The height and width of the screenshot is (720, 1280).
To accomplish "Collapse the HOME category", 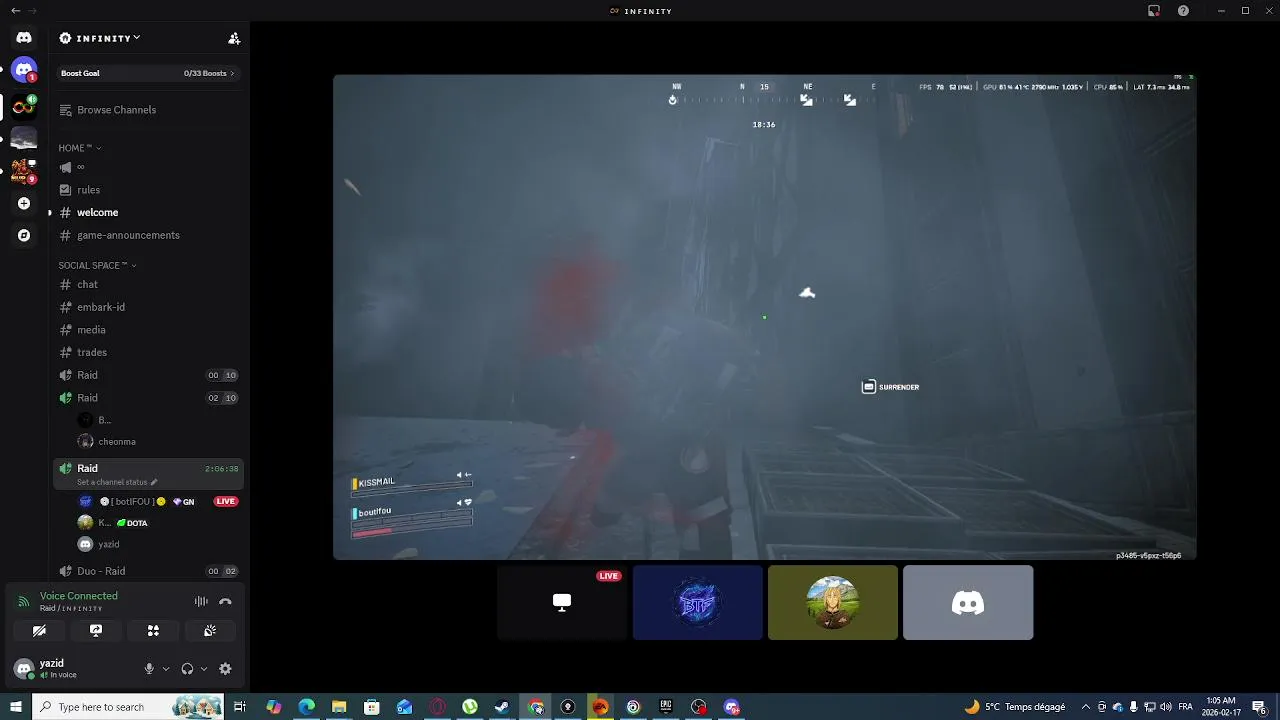I will pos(80,148).
